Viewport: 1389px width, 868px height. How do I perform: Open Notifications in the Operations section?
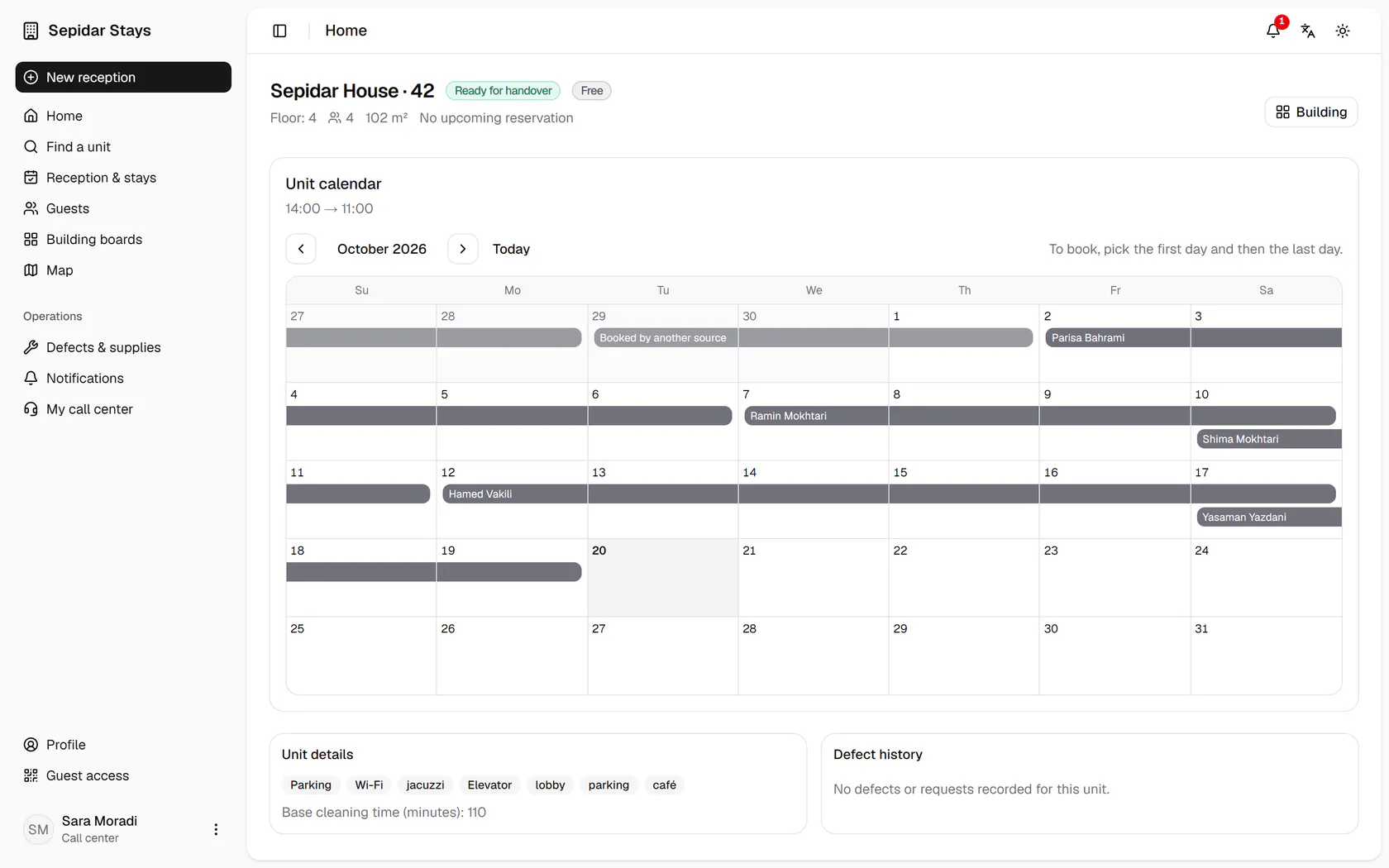pos(123,378)
